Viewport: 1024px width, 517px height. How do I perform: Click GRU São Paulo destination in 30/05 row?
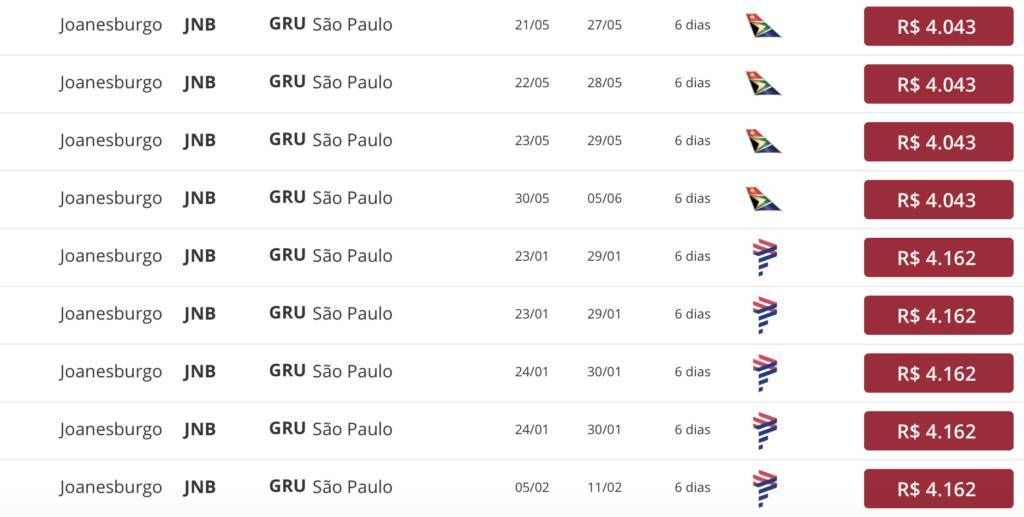(330, 198)
